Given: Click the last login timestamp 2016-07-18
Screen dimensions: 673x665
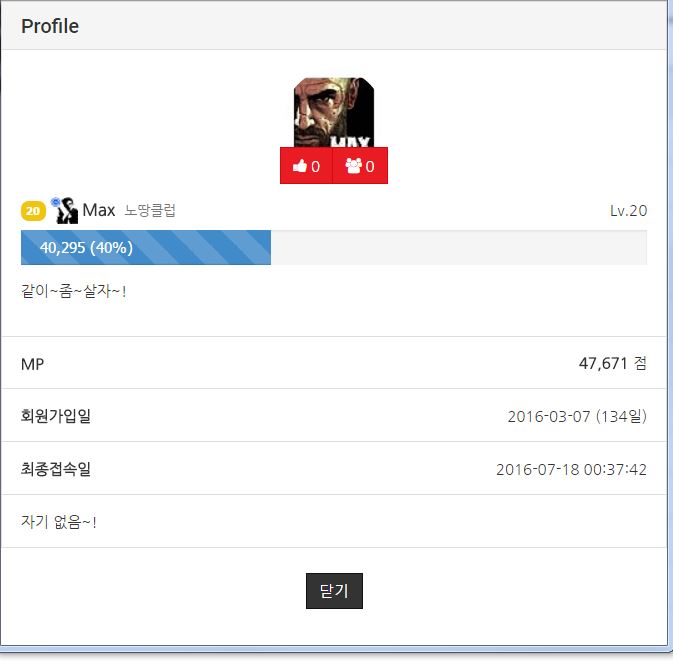Looking at the screenshot, I should coord(571,469).
